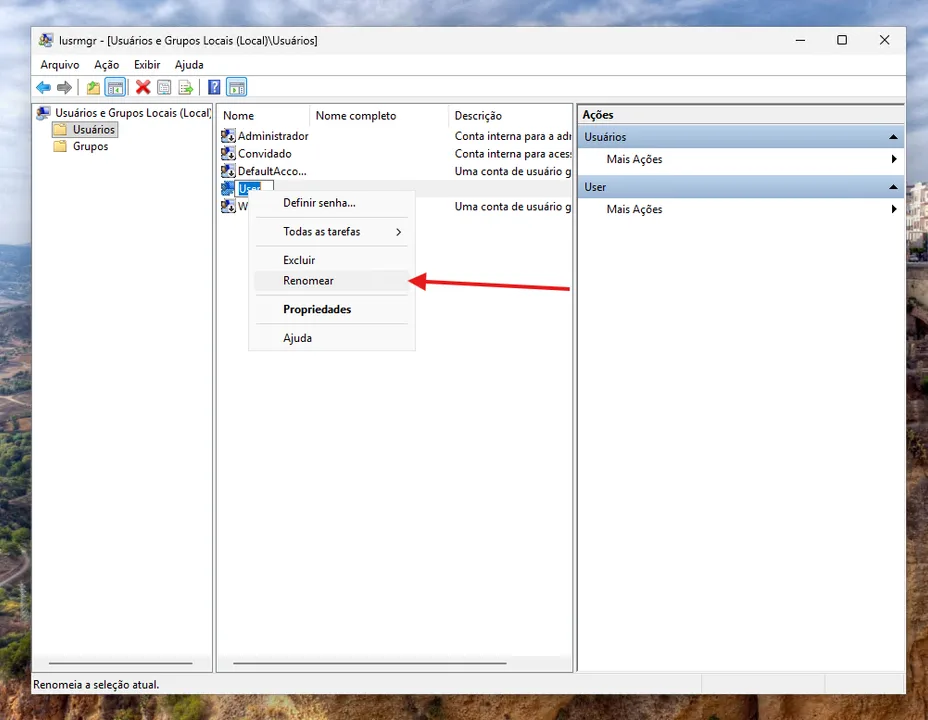Sort by the Nome completo column header
The height and width of the screenshot is (720, 928).
(x=379, y=116)
